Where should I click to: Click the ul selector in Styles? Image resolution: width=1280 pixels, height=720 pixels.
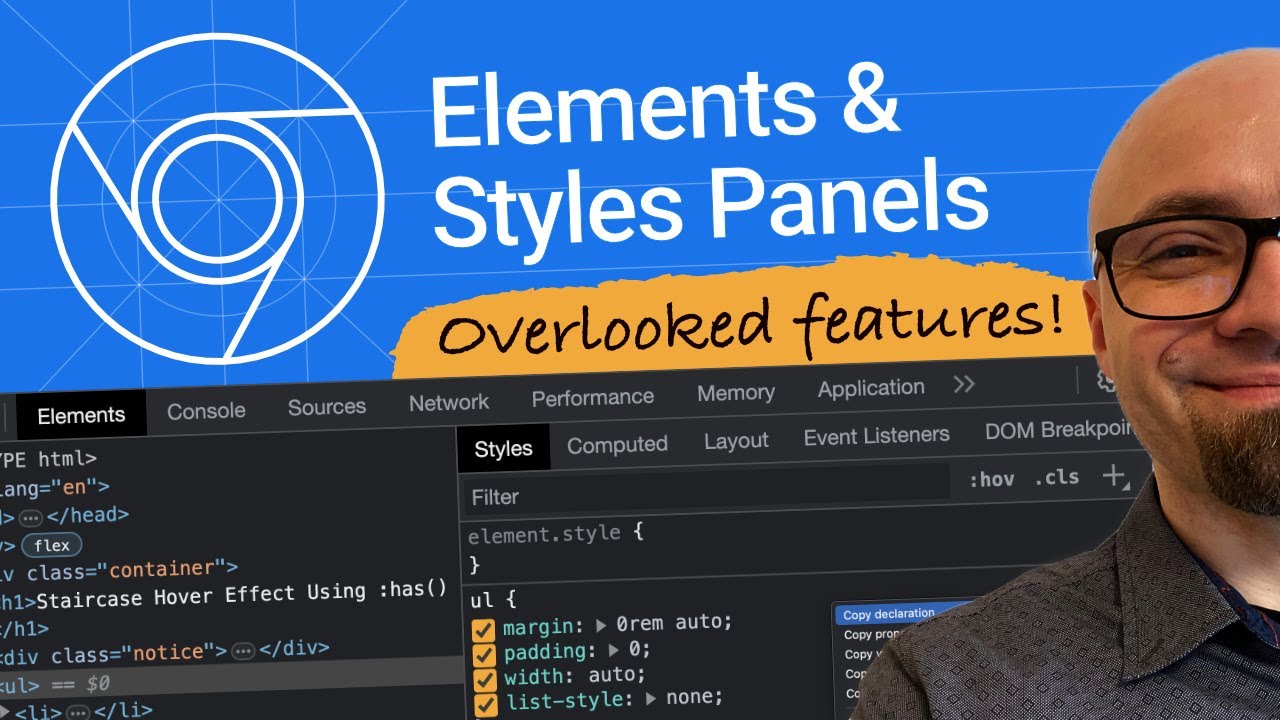[x=481, y=600]
